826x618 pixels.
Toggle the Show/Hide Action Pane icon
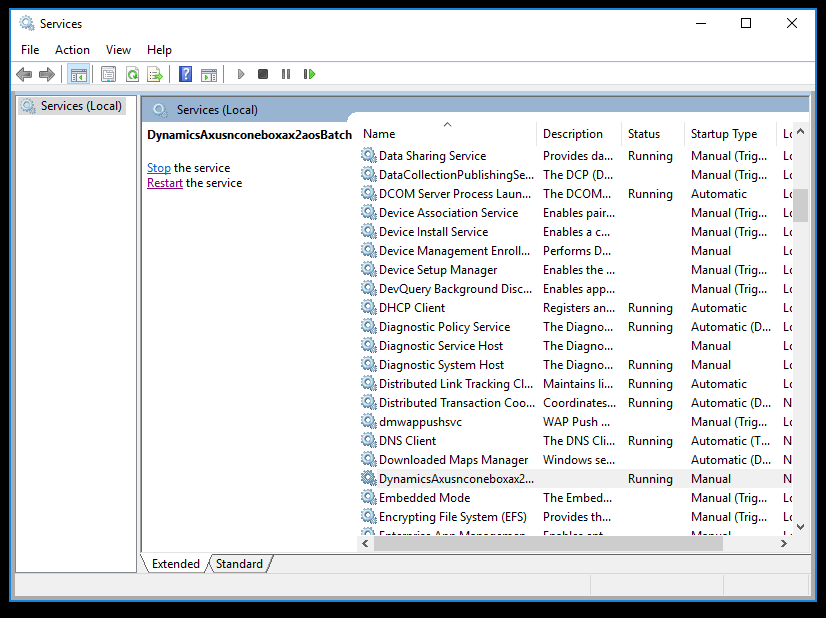coord(209,74)
